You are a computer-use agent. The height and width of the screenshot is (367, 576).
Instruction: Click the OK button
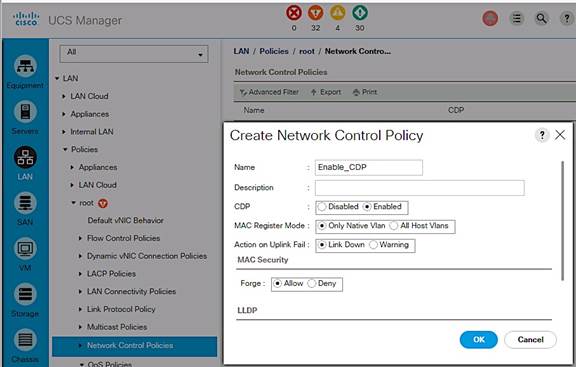click(x=478, y=339)
